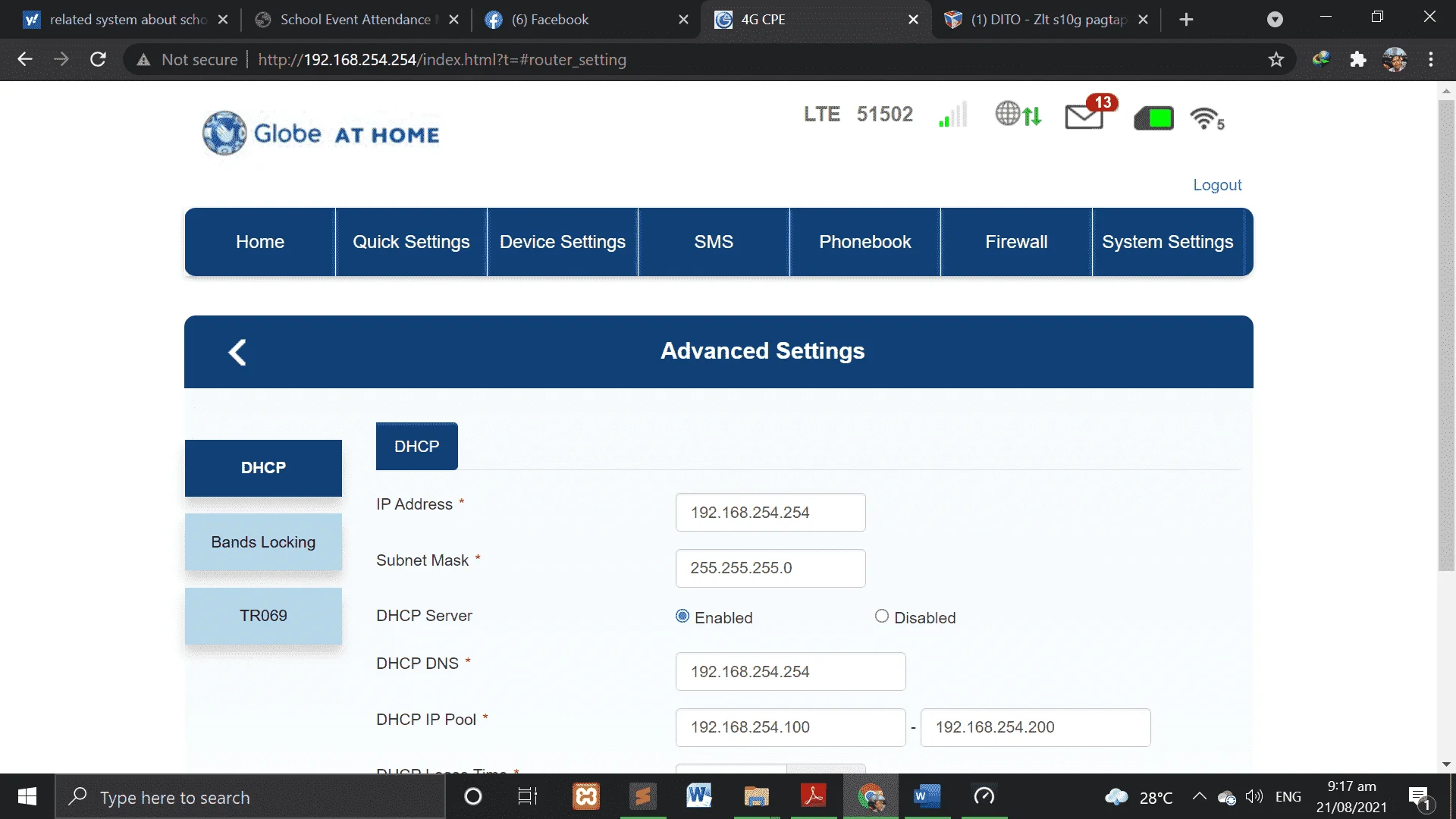Viewport: 1456px width, 819px height.
Task: Open Cortana circle on taskbar
Action: click(473, 796)
